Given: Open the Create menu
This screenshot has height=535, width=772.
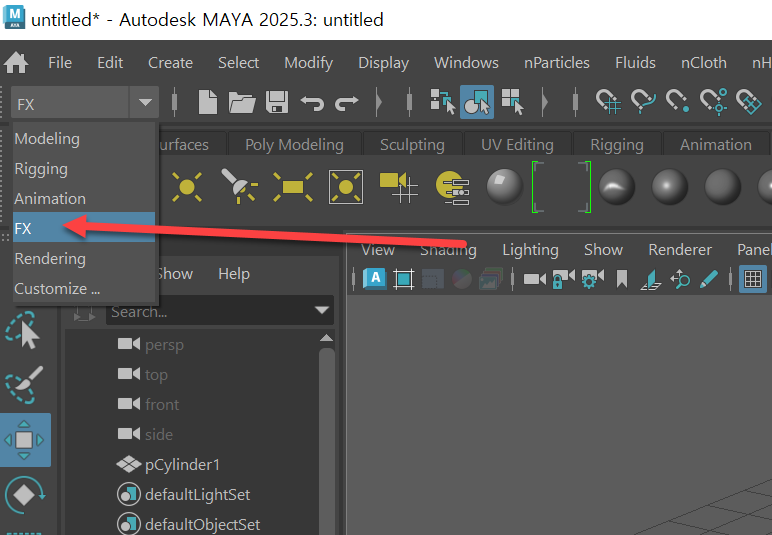Looking at the screenshot, I should tap(170, 63).
